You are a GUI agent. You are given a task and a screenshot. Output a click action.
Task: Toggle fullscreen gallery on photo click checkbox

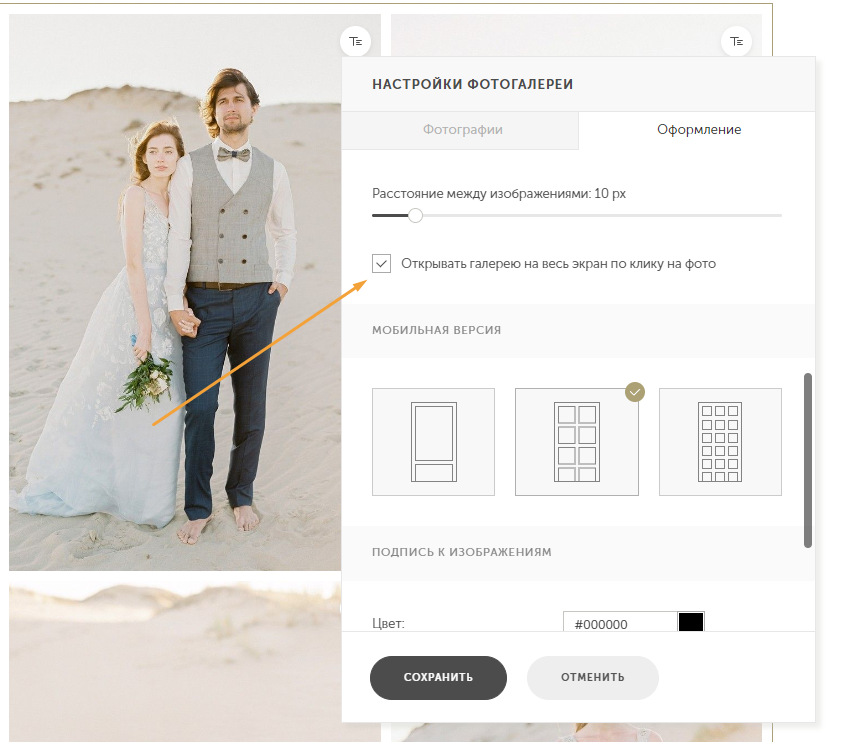pyautogui.click(x=381, y=264)
